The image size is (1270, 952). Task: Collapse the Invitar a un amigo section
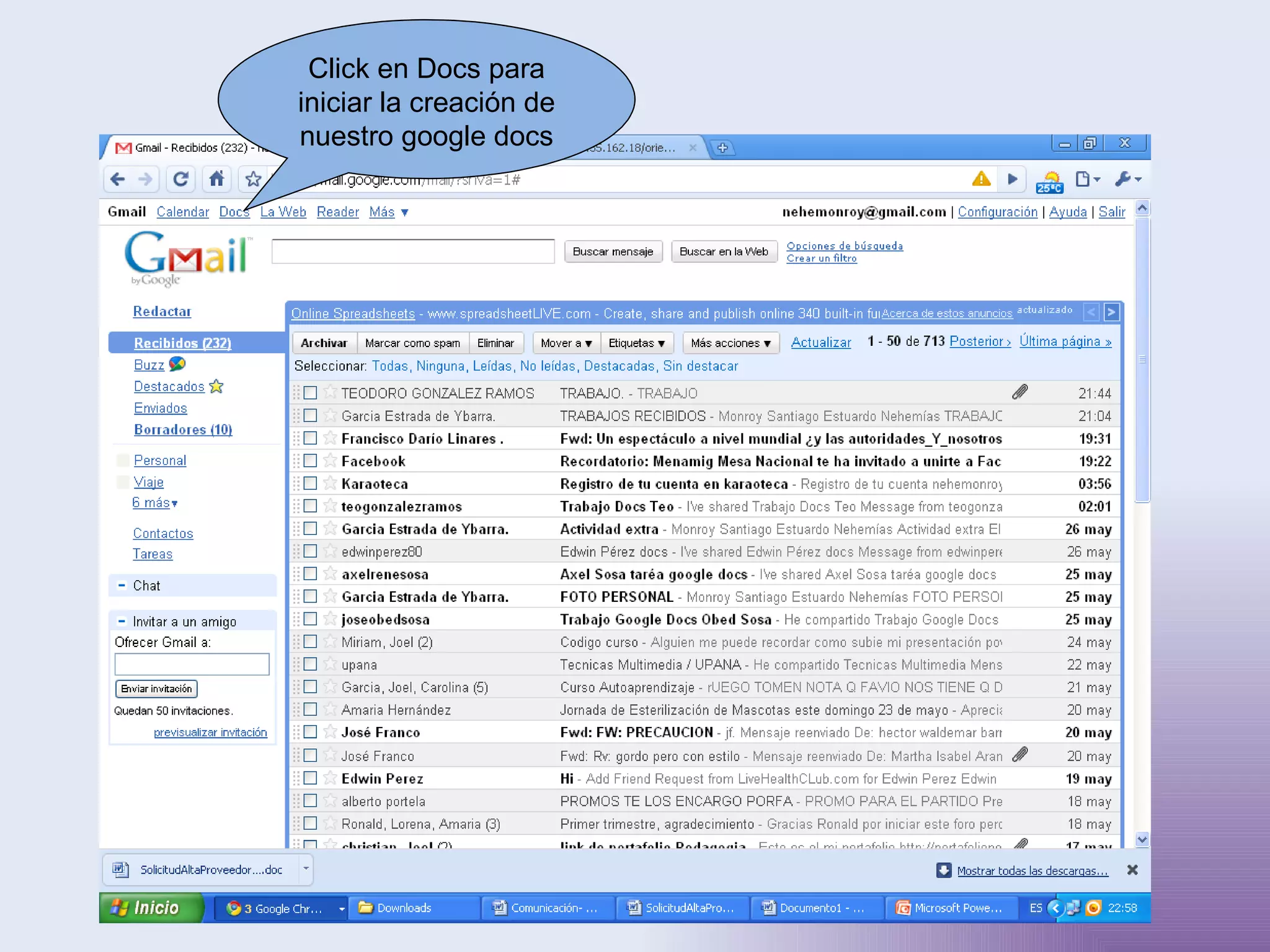pos(122,621)
